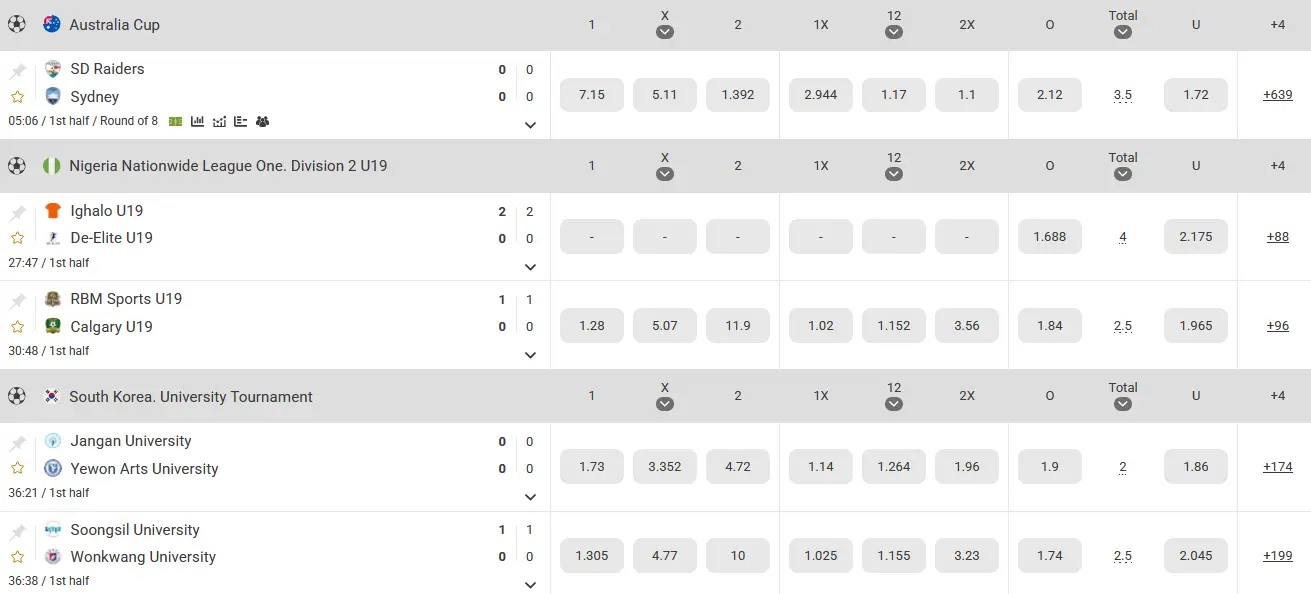Viewport: 1311px width, 594px height.
Task: Select under 2.5 odds 2.045 for Soongsil
Action: pos(1196,556)
